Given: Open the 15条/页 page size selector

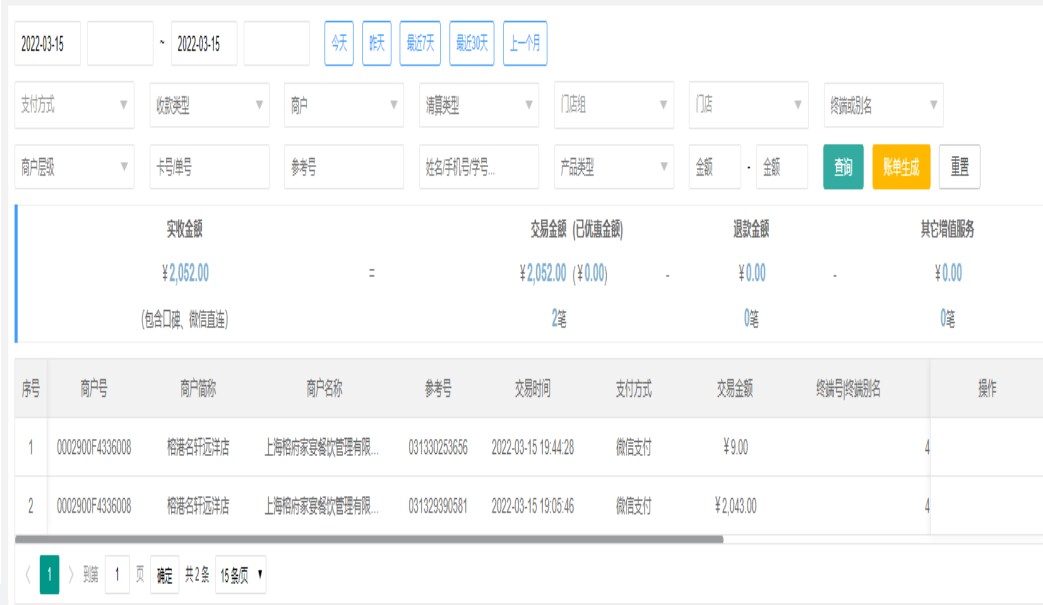Looking at the screenshot, I should coord(241,575).
